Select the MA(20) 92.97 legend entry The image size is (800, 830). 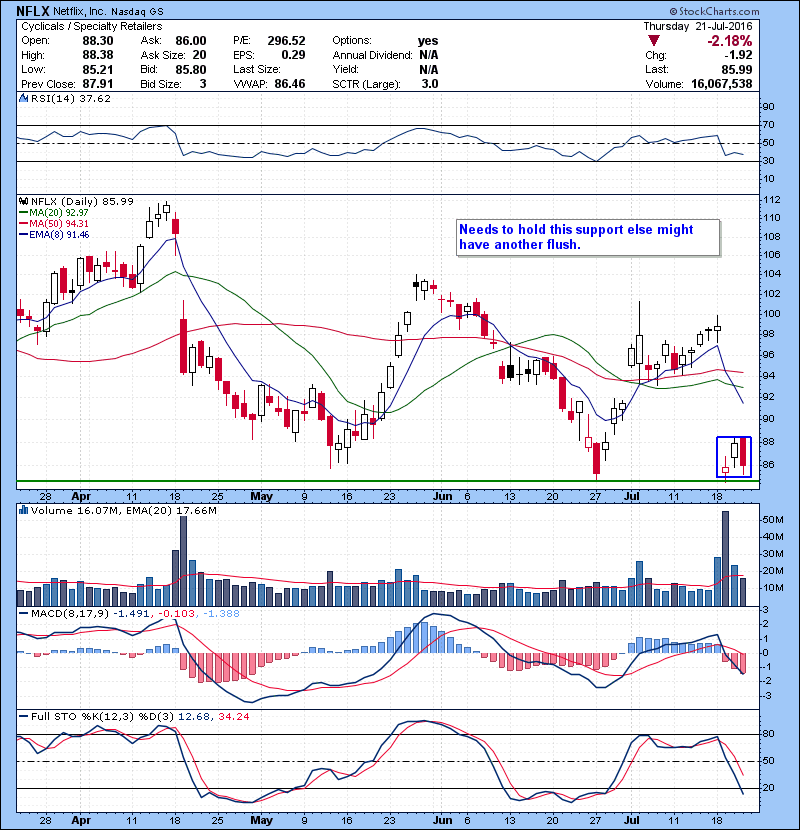54,213
